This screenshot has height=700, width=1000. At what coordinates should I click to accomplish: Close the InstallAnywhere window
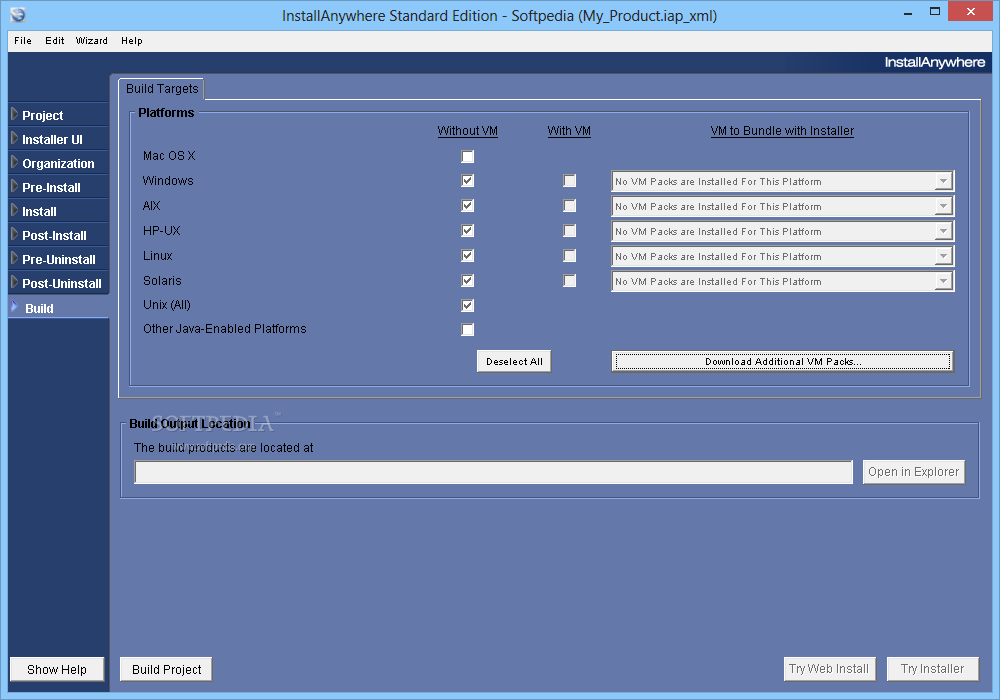pyautogui.click(x=971, y=11)
